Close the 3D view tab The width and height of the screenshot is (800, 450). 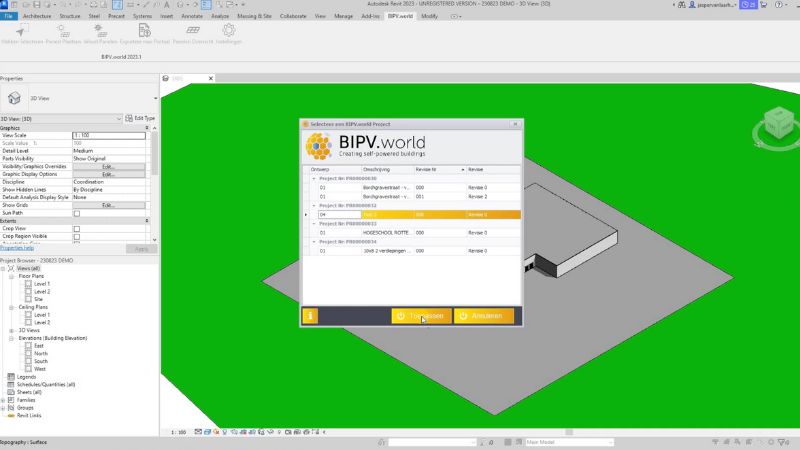[210, 78]
